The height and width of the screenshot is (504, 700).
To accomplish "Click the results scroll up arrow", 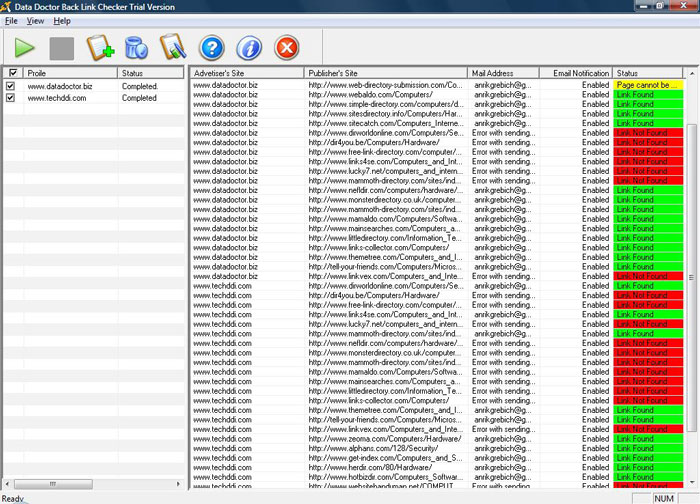I will click(x=692, y=73).
